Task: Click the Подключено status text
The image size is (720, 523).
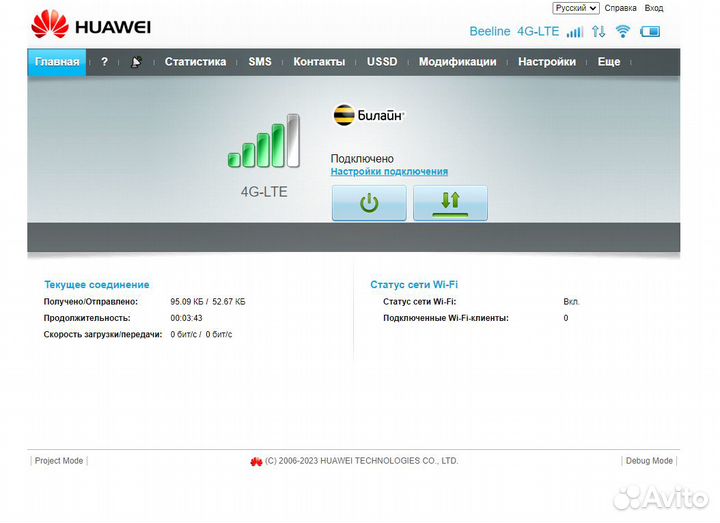Action: point(362,159)
